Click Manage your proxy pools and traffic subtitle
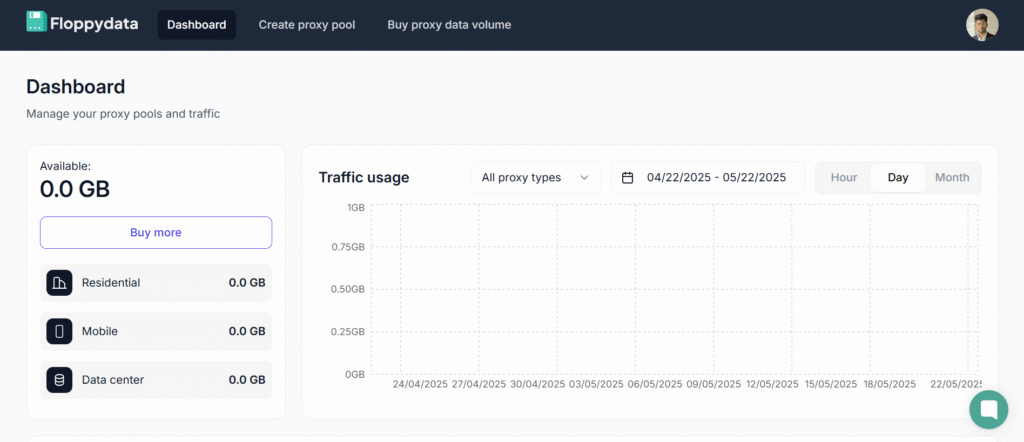1024x442 pixels. click(123, 114)
